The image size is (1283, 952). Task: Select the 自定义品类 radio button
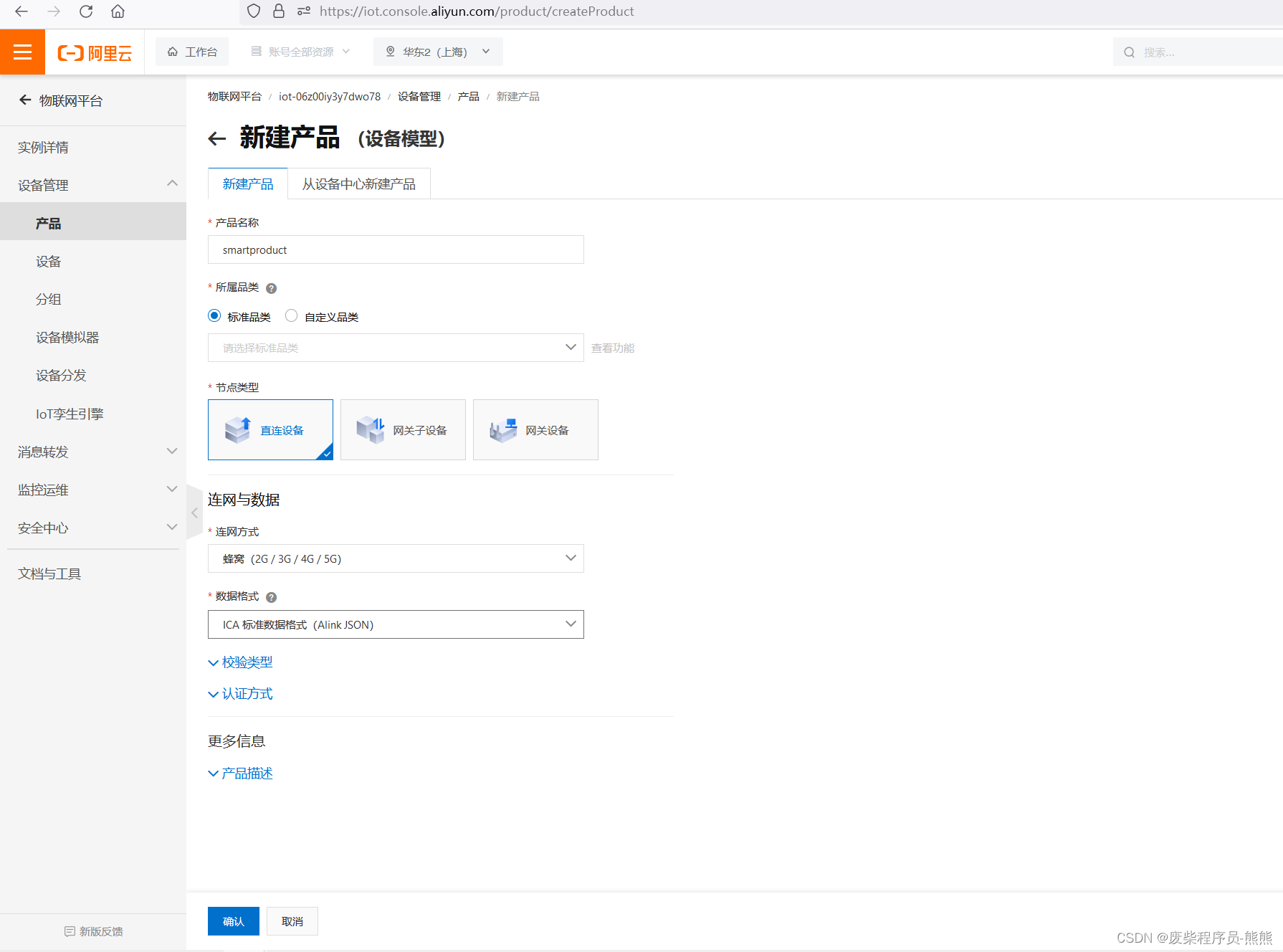[x=291, y=315]
